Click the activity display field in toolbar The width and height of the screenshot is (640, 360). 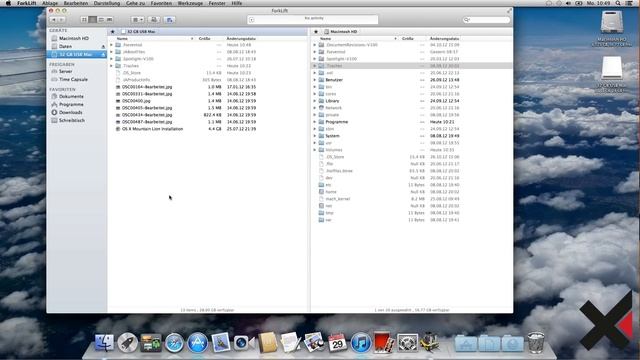[313, 19]
